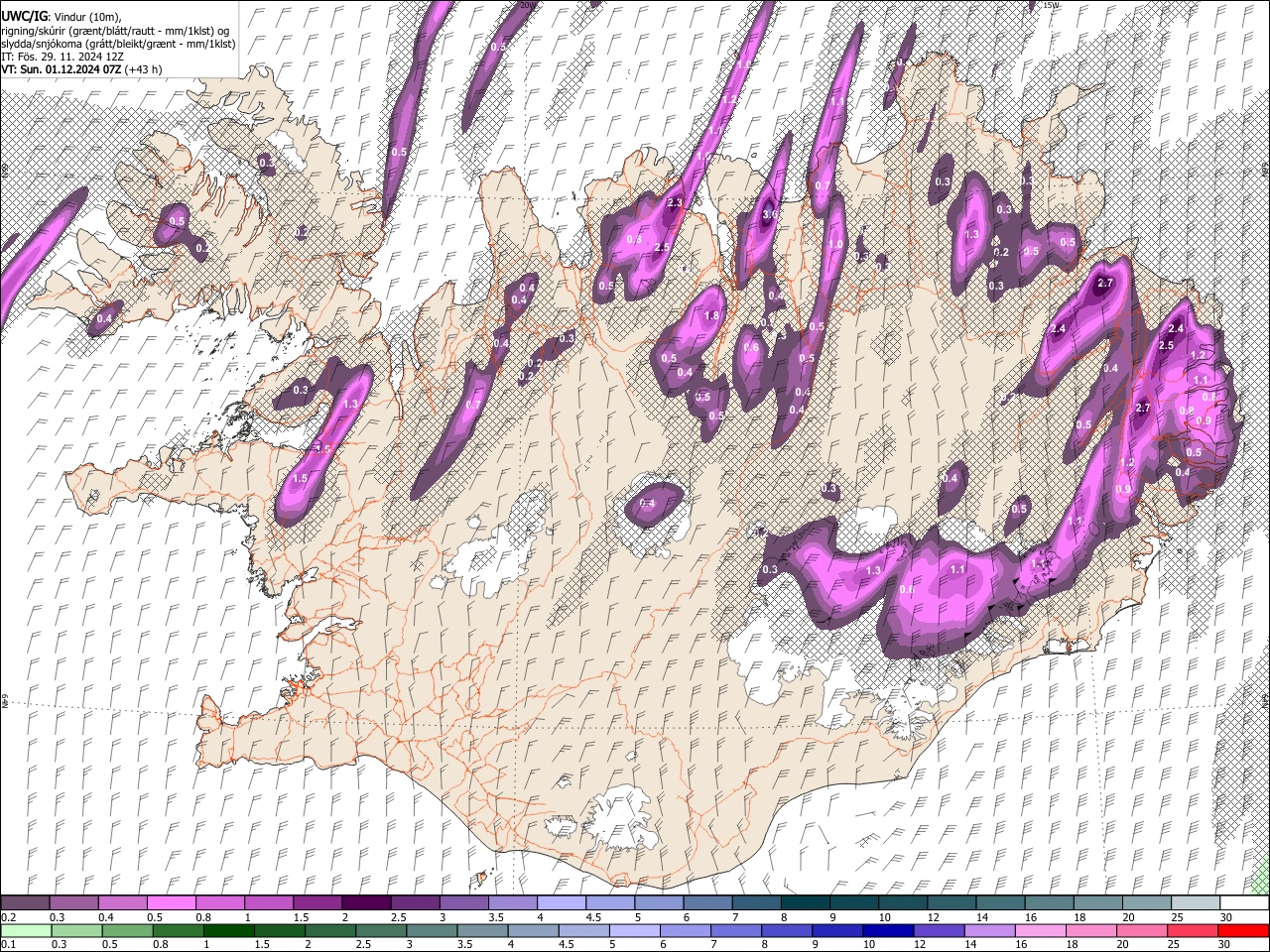The width and height of the screenshot is (1270, 952).
Task: Click the 'VT: Sun. 01.12.2024 07Z' valid time
Action: tap(62, 69)
